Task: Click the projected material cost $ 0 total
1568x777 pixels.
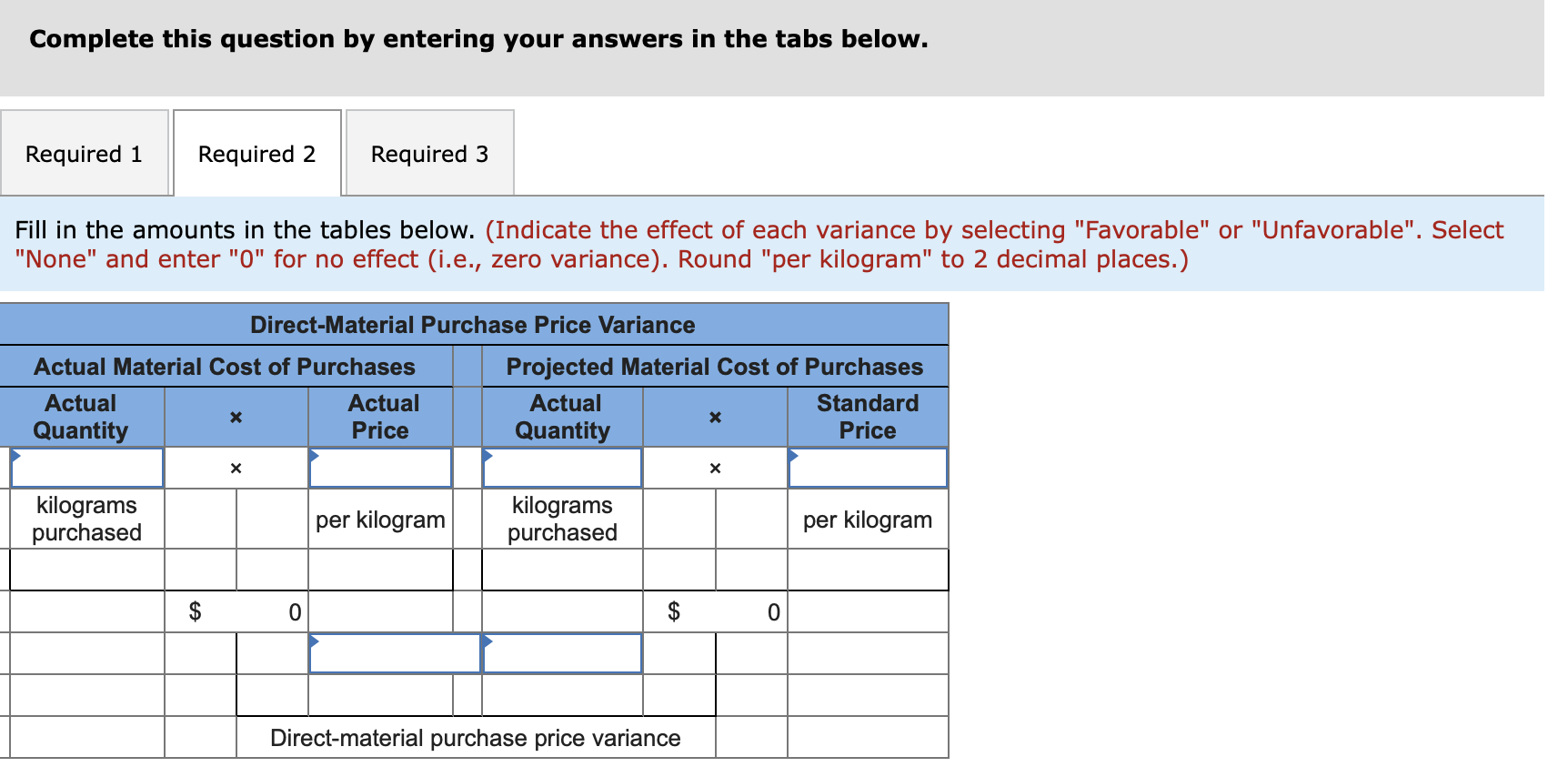Action: coord(751,612)
